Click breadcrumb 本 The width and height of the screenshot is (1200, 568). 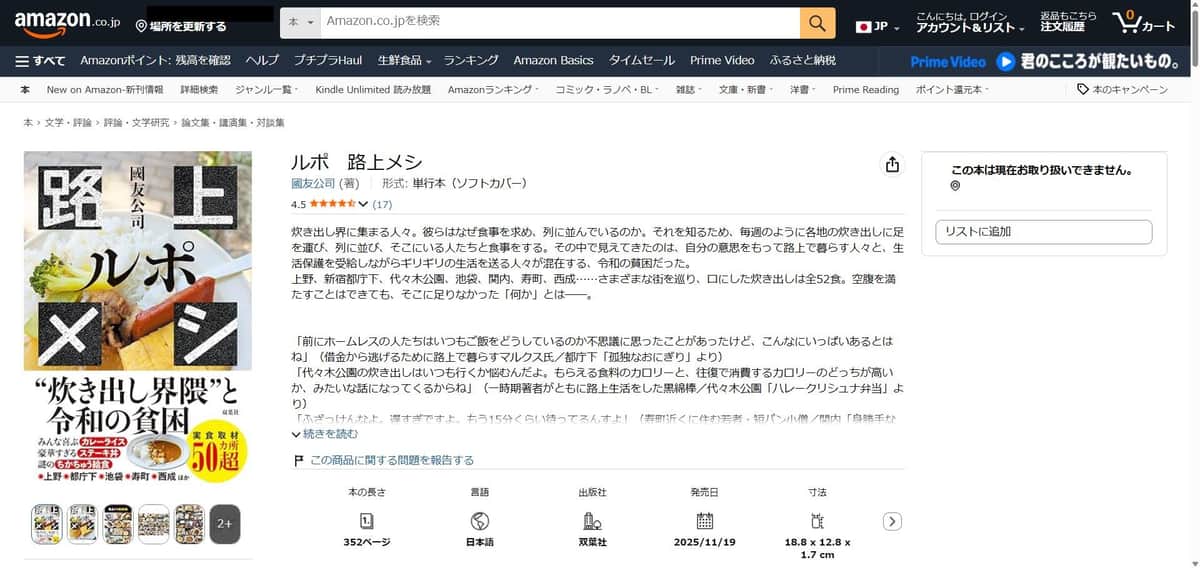tap(27, 123)
